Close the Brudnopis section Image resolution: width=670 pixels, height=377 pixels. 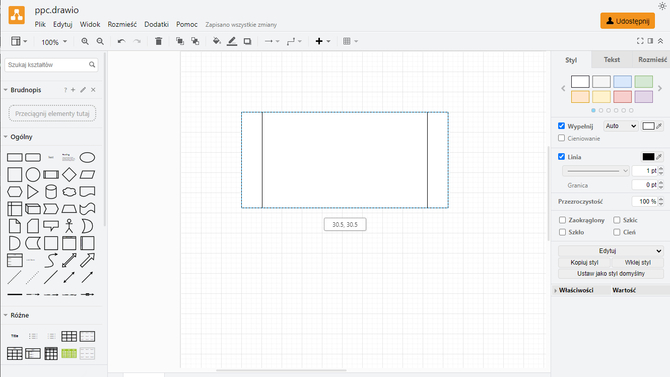(93, 90)
